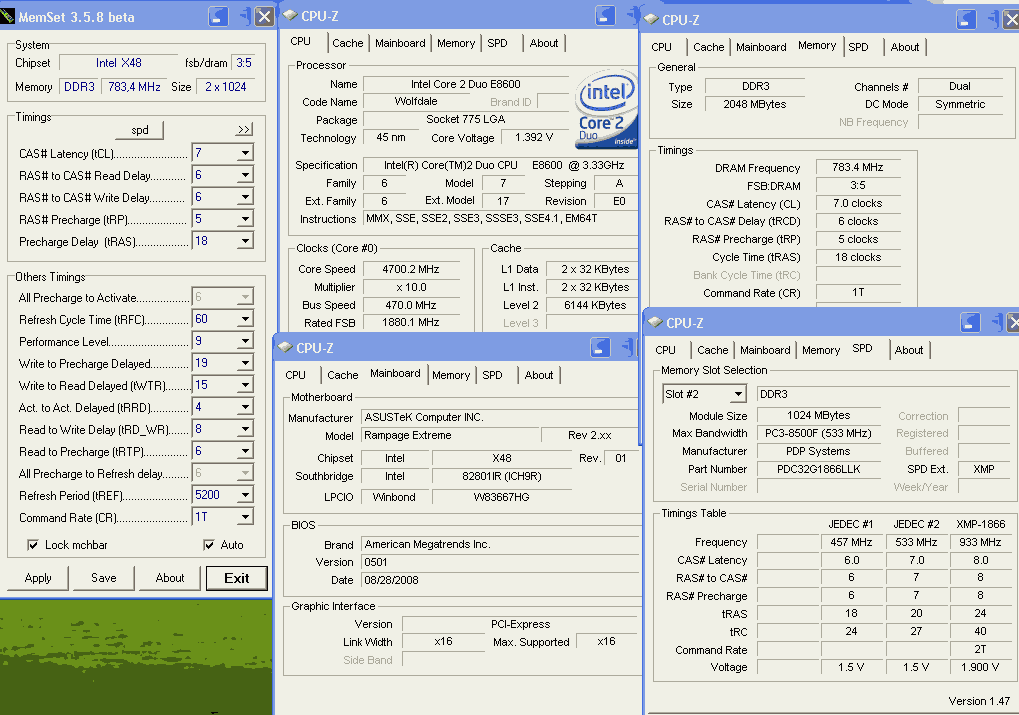1019x715 pixels.
Task: Click the DRAM Frequency value 783.4 MHz
Action: [858, 167]
